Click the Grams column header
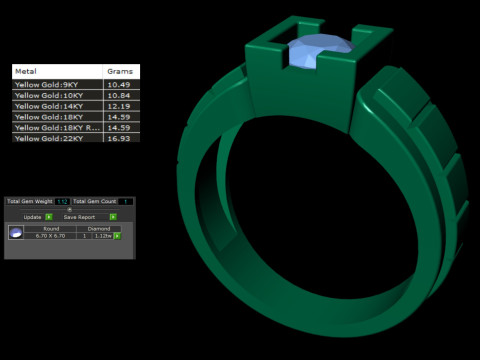 pyautogui.click(x=121, y=71)
